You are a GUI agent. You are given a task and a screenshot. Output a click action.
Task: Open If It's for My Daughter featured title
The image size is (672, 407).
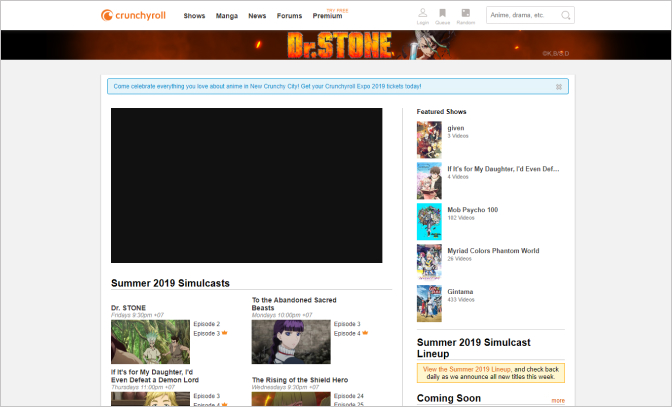(x=503, y=169)
